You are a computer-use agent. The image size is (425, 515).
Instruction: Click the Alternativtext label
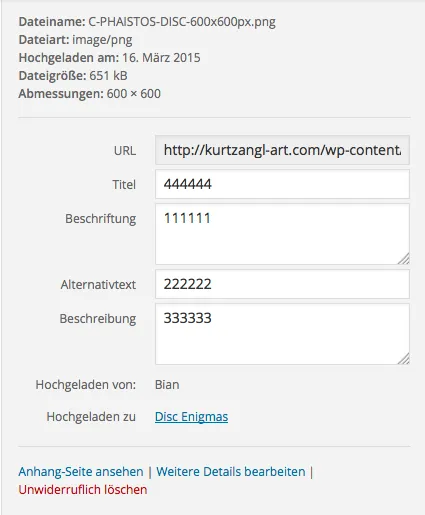coord(98,285)
